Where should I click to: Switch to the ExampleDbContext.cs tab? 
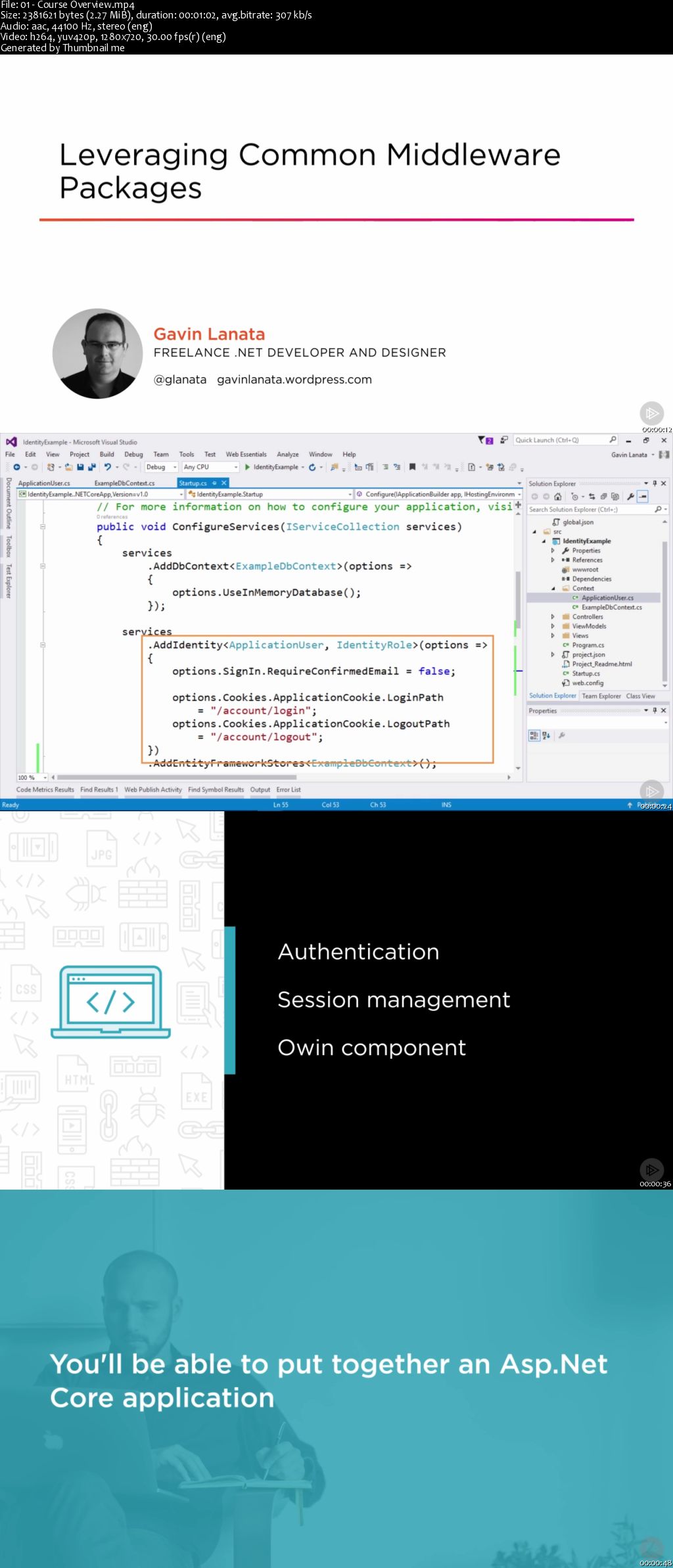click(x=125, y=483)
